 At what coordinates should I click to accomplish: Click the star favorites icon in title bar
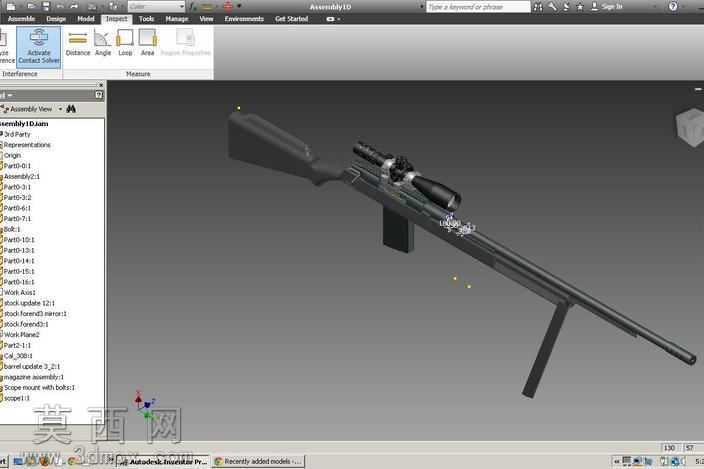tap(580, 7)
